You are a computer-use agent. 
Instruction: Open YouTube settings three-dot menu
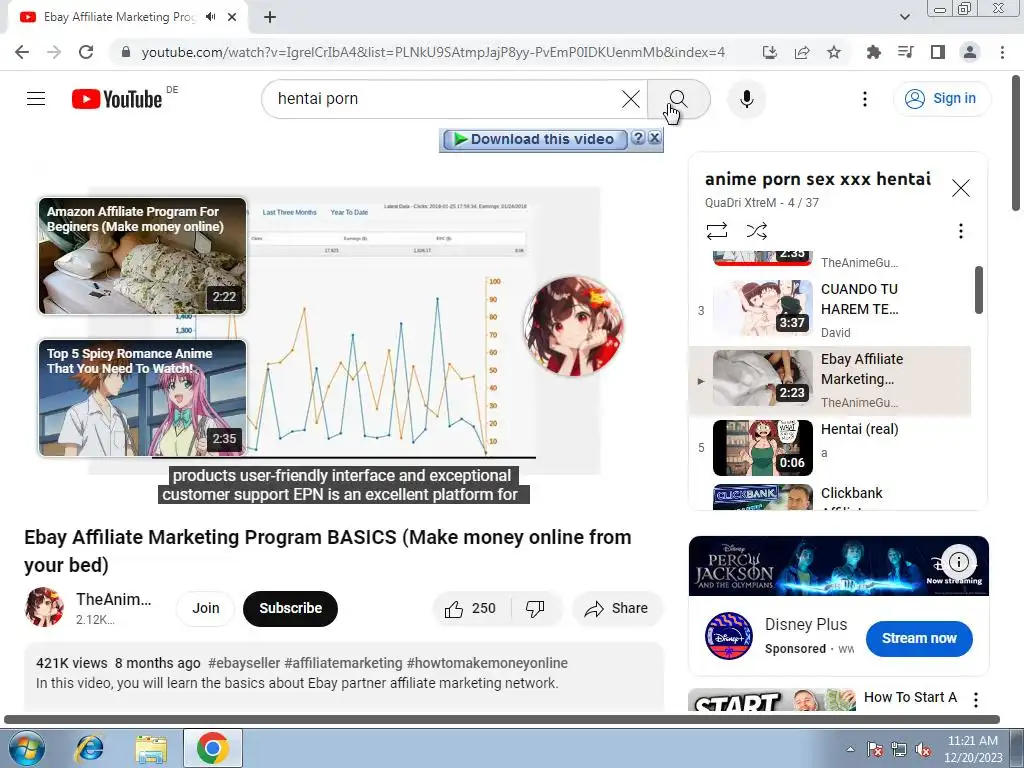tap(865, 99)
